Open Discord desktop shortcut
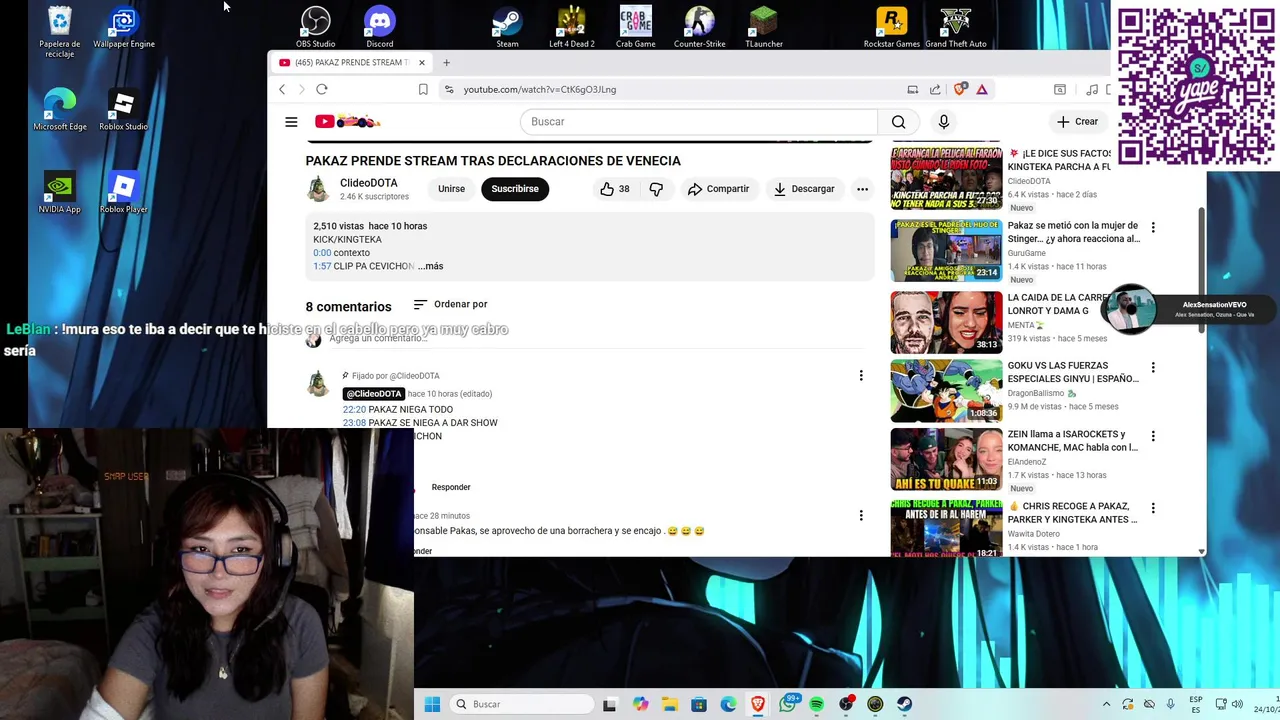 [379, 27]
